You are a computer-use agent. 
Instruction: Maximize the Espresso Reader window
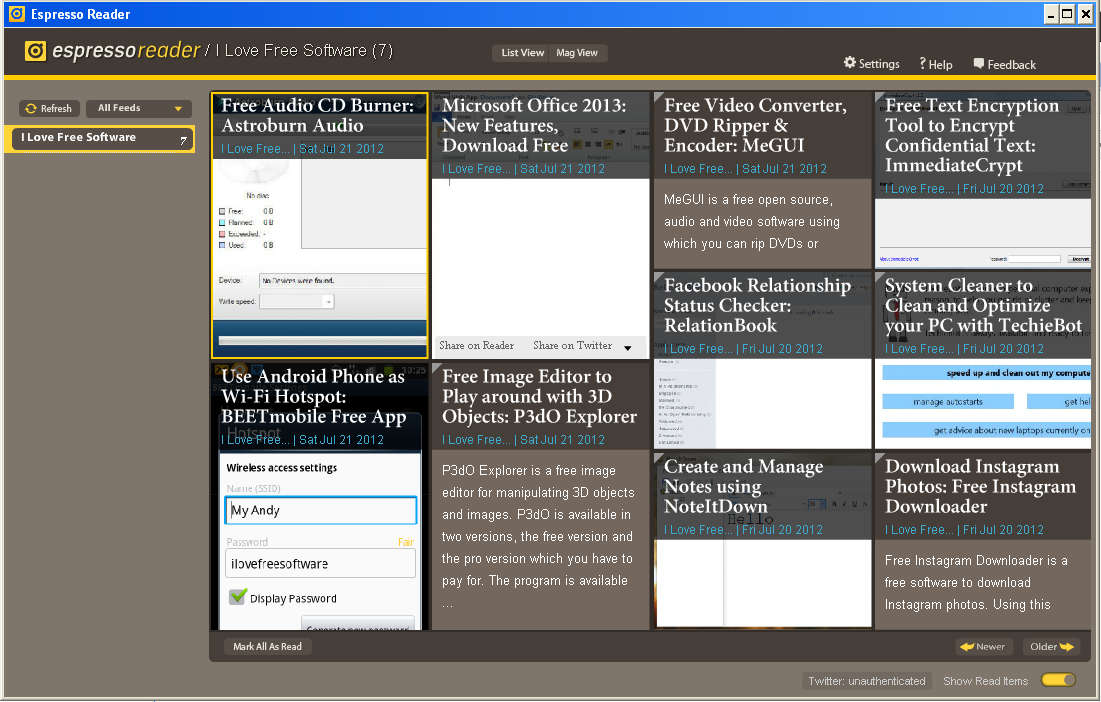point(1067,14)
